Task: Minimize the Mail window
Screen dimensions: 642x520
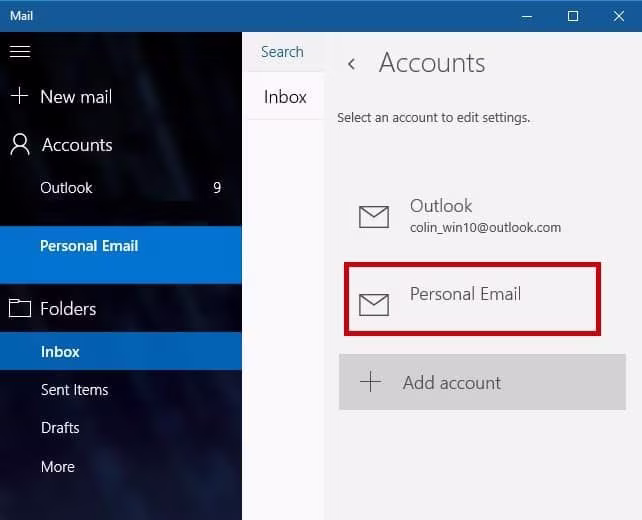Action: pyautogui.click(x=527, y=16)
